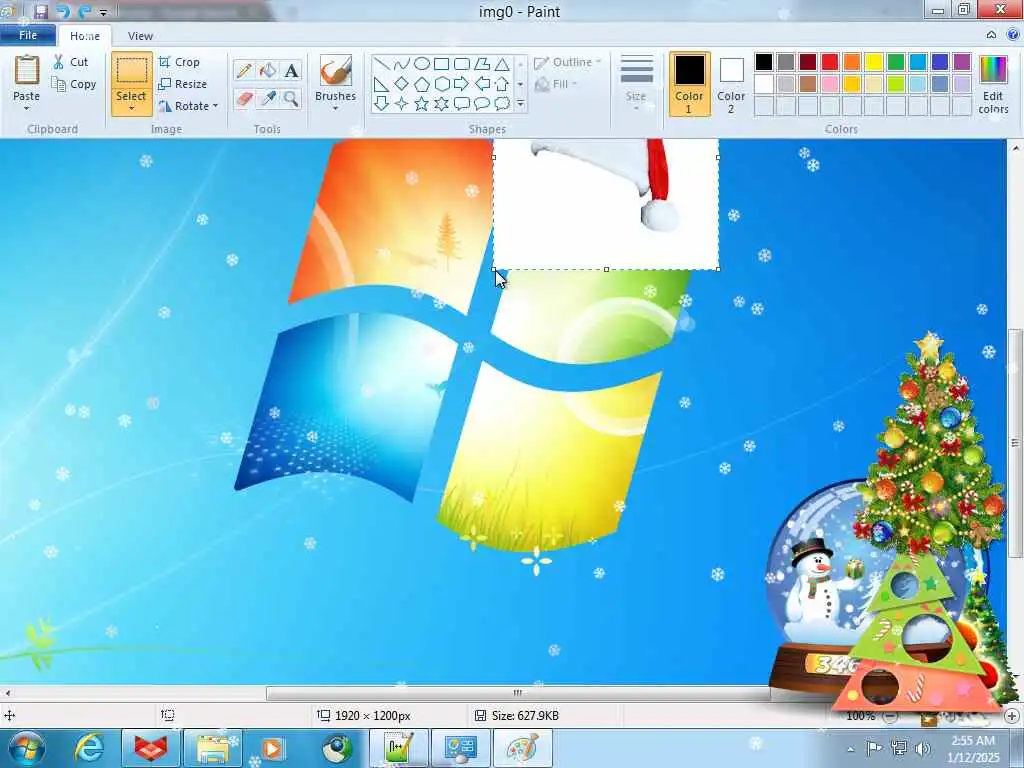Viewport: 1024px width, 768px height.
Task: Open the Paste dropdown arrow
Action: (27, 108)
